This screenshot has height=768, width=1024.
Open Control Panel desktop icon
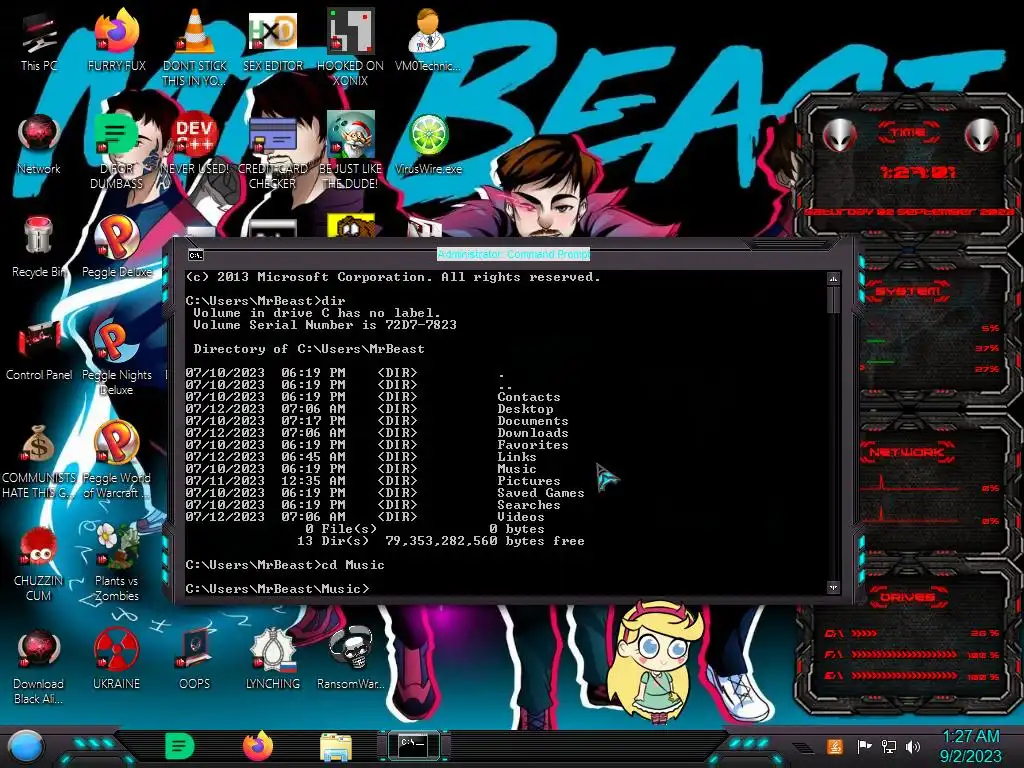click(x=39, y=351)
